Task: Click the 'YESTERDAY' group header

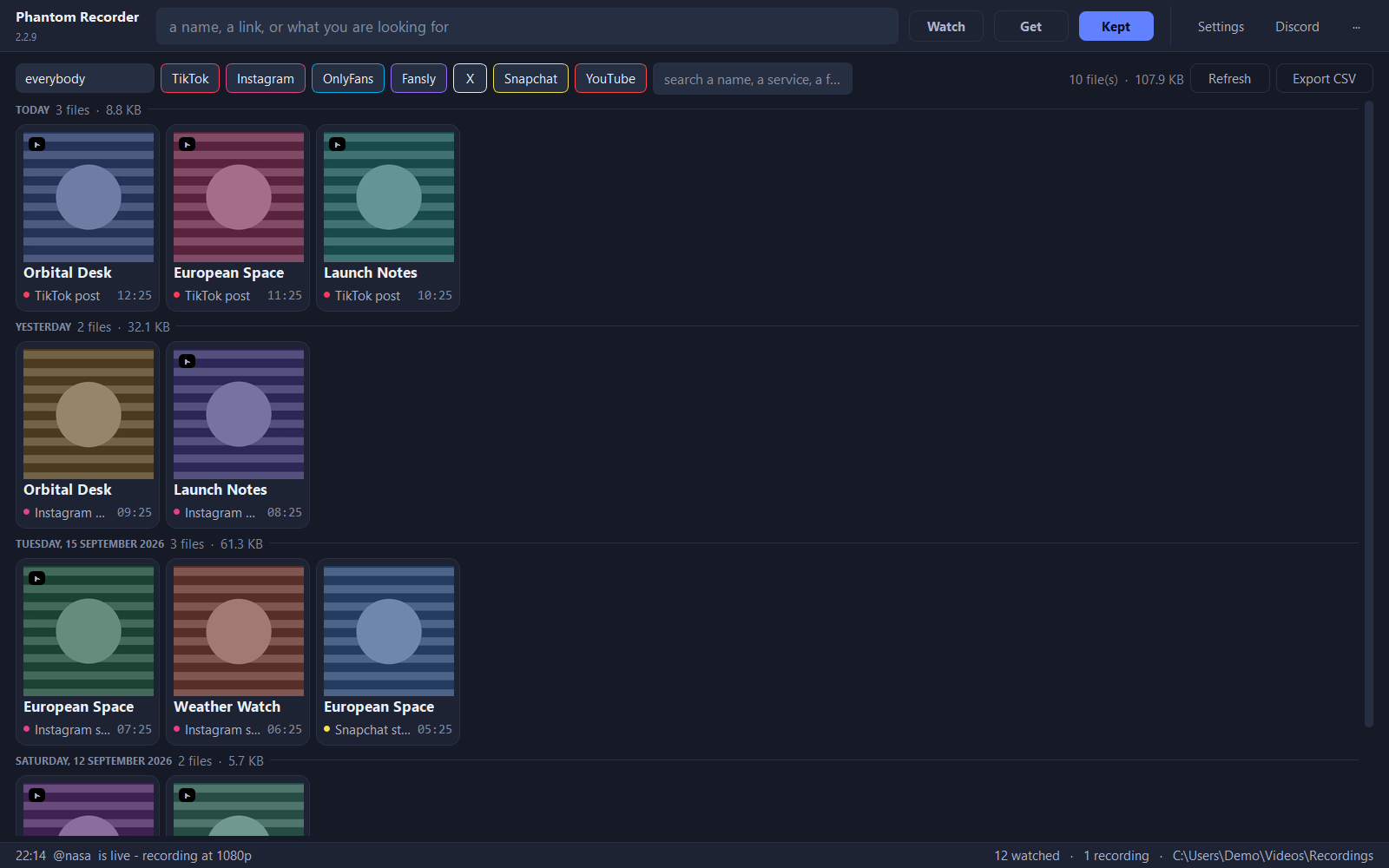Action: (43, 327)
